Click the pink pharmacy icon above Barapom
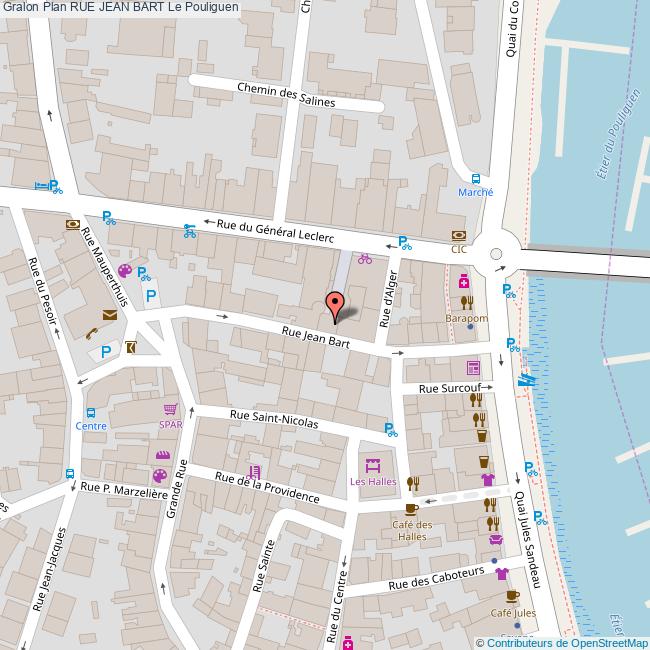The image size is (650, 650). coord(465,284)
